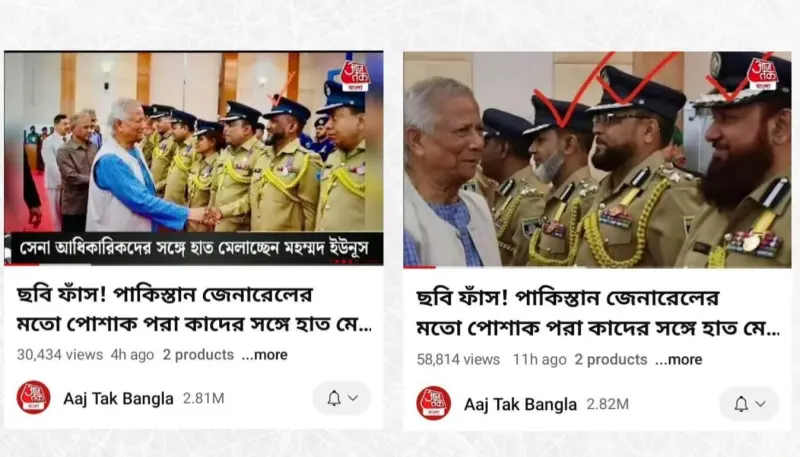This screenshot has width=800, height=457.
Task: Click the left Aaj Tak Bangla channel avatar
Action: (x=33, y=397)
